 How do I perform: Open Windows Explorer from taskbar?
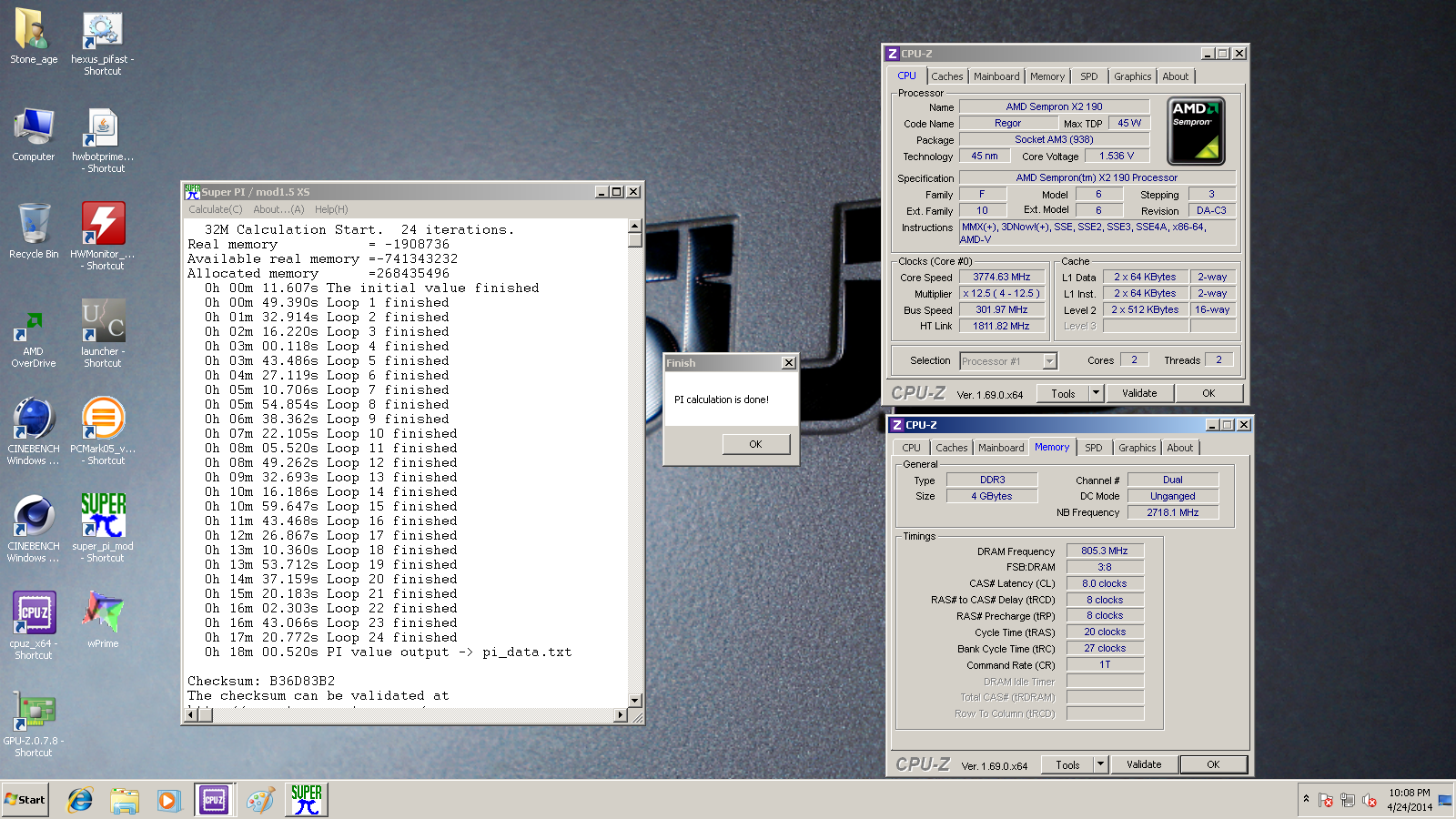pyautogui.click(x=125, y=800)
